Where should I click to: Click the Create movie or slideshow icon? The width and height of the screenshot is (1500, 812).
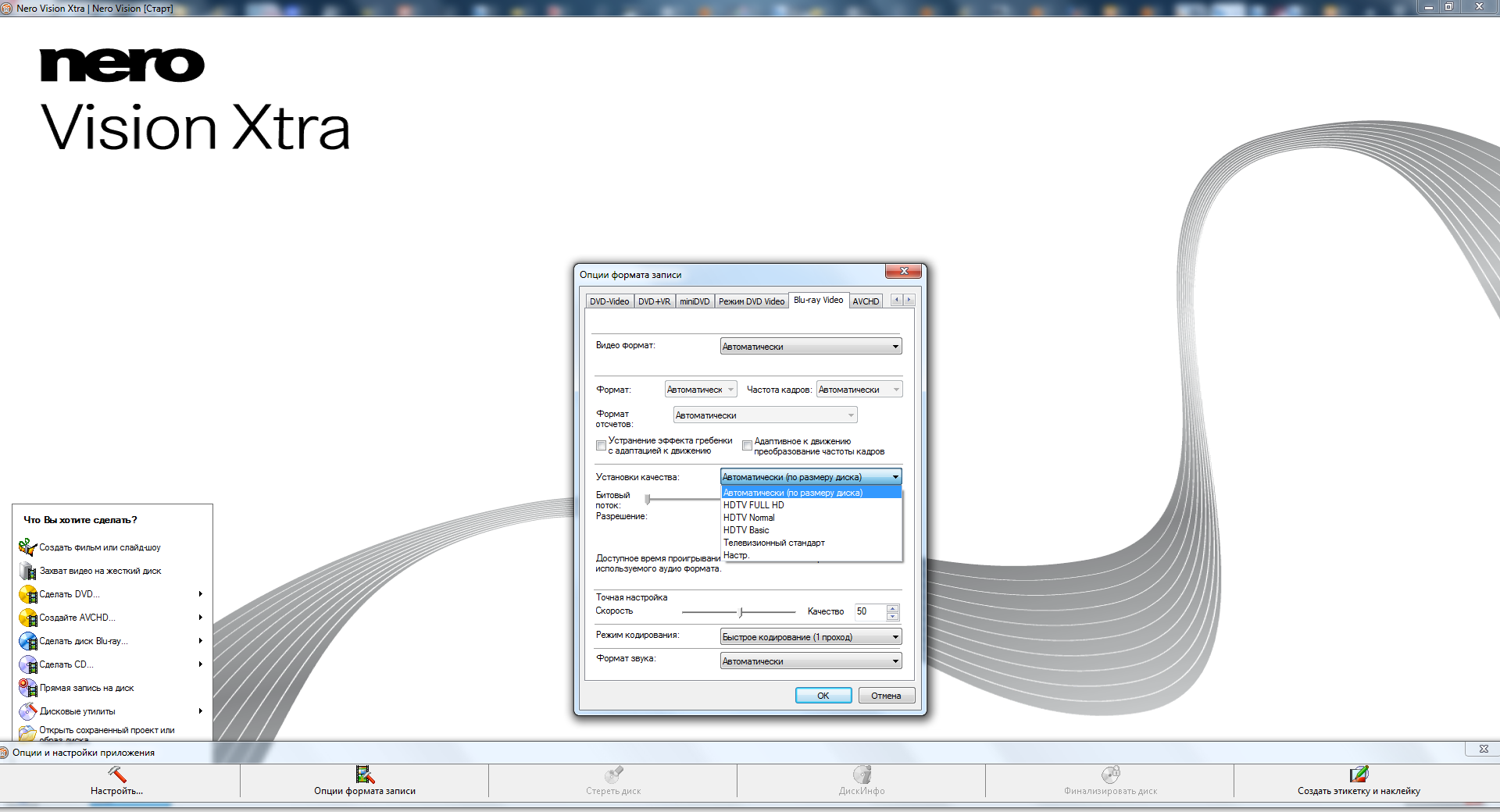click(27, 547)
